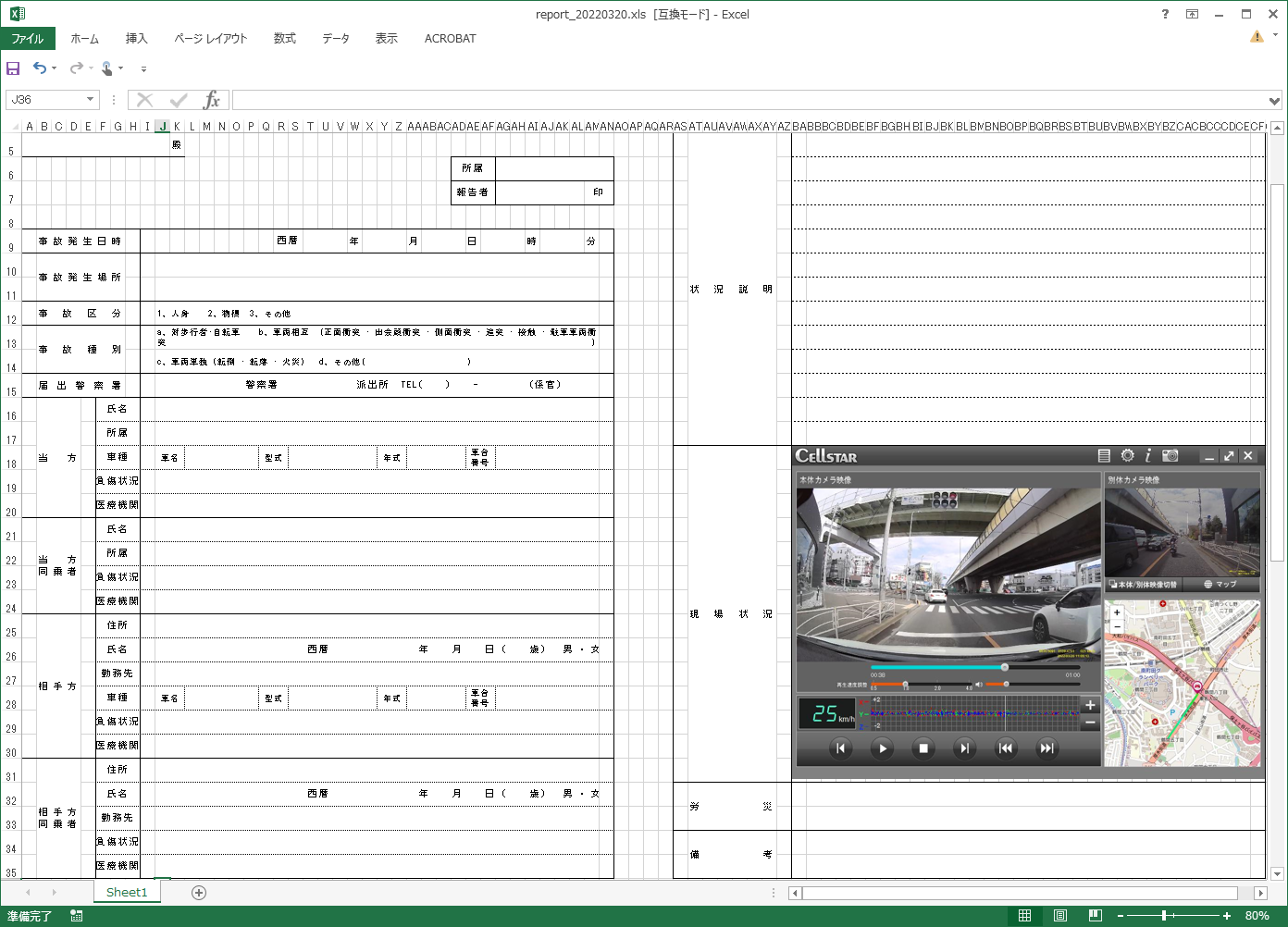Expand the formula bar with the chevron
Screen dimensions: 1288x927
coord(1274,101)
